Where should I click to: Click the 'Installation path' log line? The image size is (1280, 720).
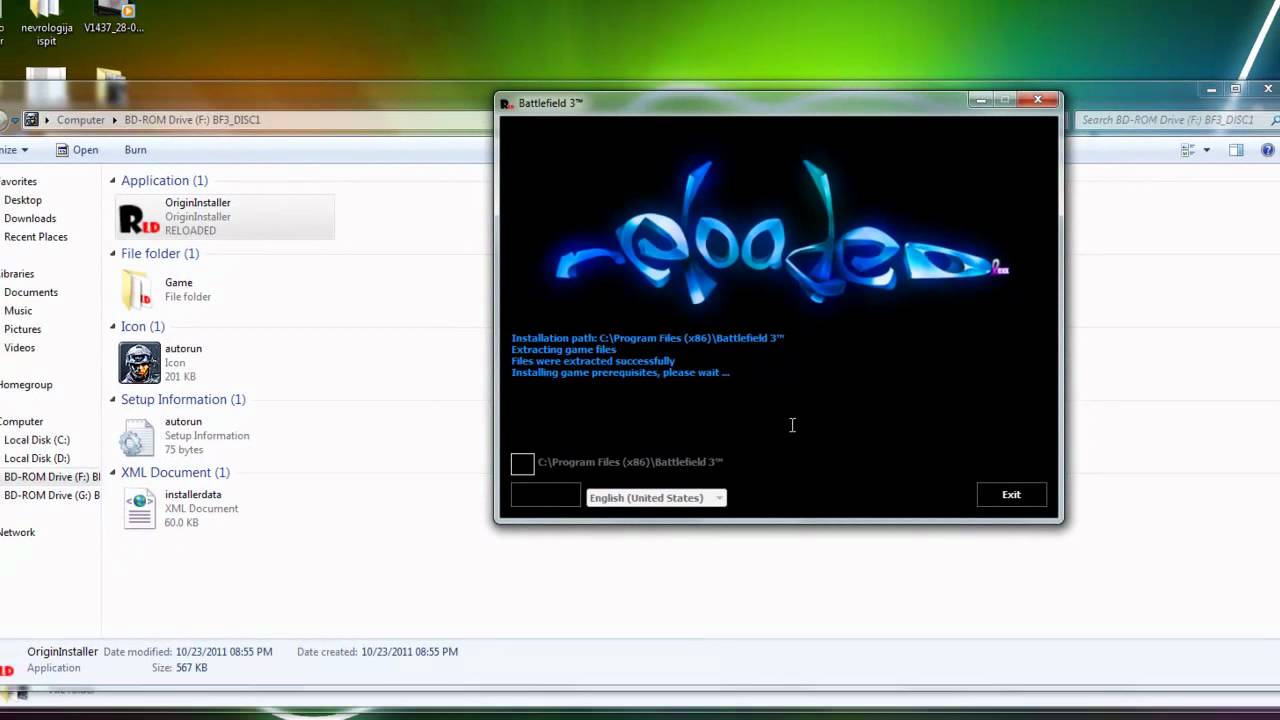click(x=648, y=338)
